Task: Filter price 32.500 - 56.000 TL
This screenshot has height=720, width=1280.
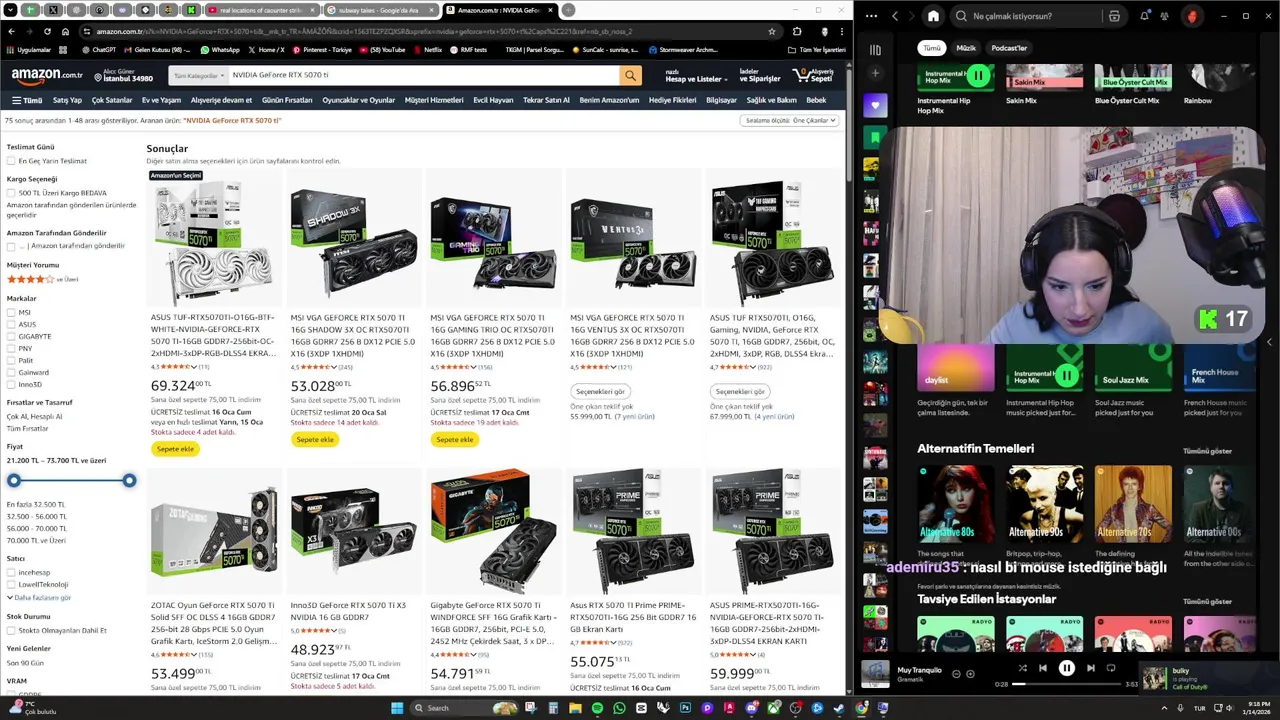Action: click(37, 516)
